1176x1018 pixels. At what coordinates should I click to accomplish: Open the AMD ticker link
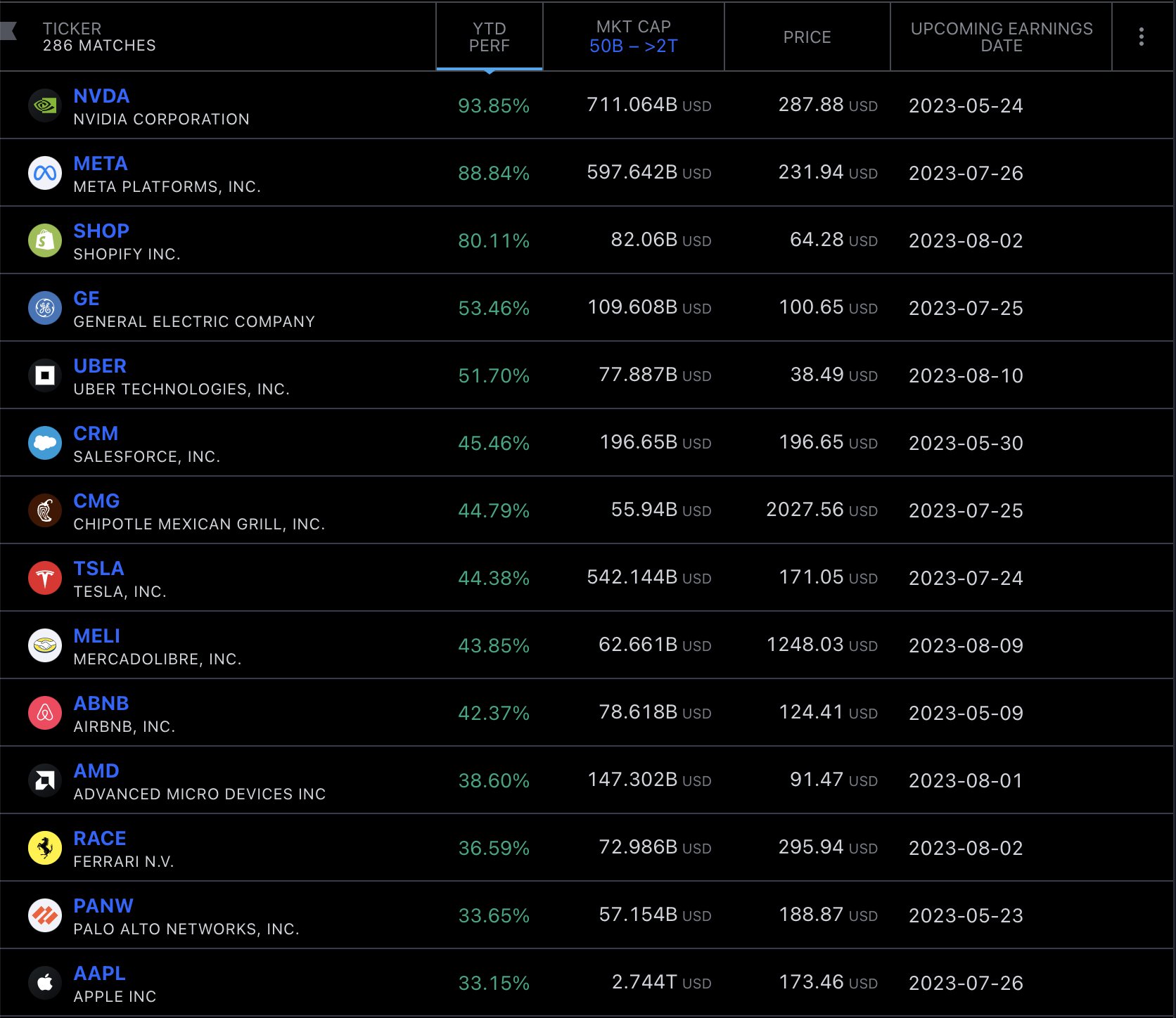pos(96,771)
